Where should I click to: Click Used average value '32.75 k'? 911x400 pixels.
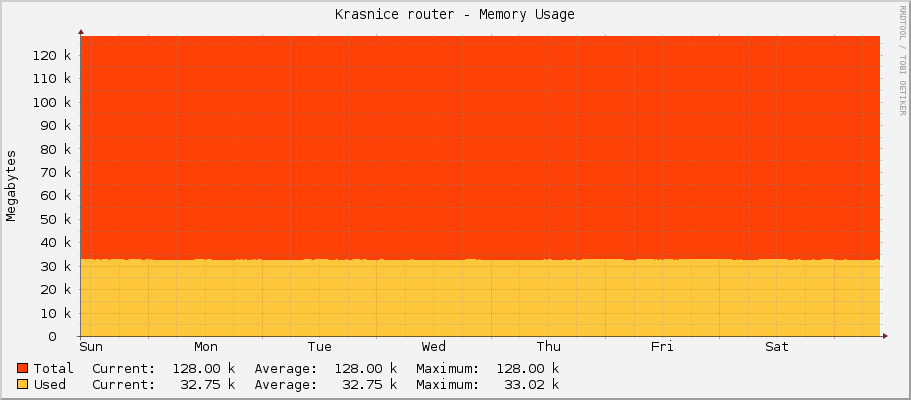(x=370, y=385)
